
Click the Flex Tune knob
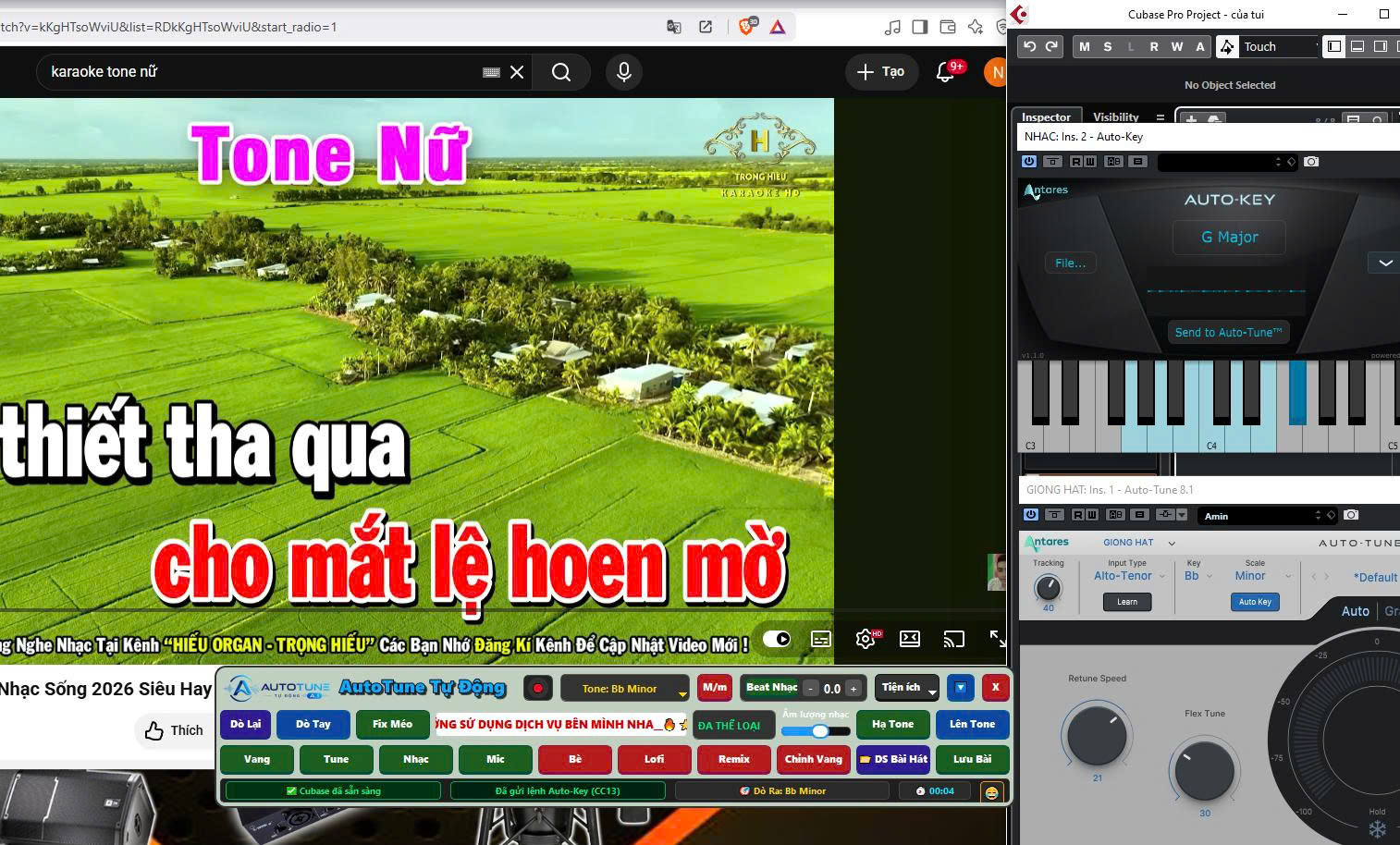(x=1205, y=770)
